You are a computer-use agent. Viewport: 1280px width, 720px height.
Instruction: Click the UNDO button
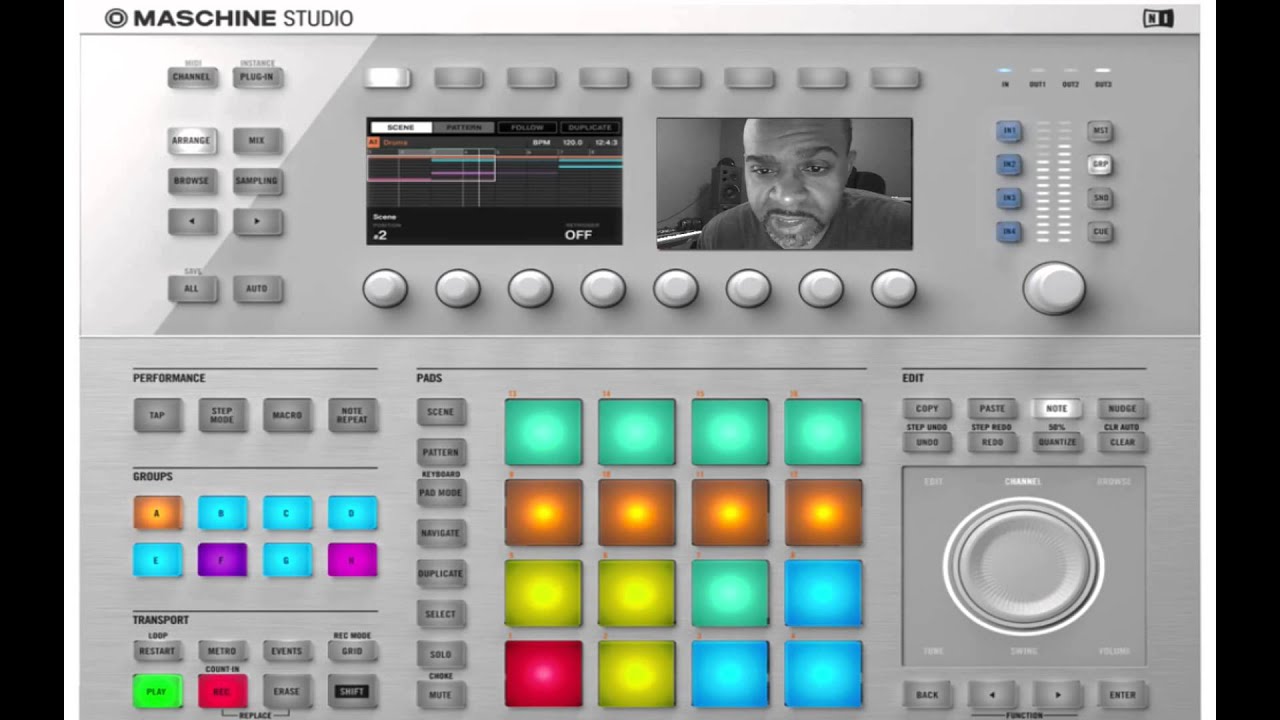927,442
